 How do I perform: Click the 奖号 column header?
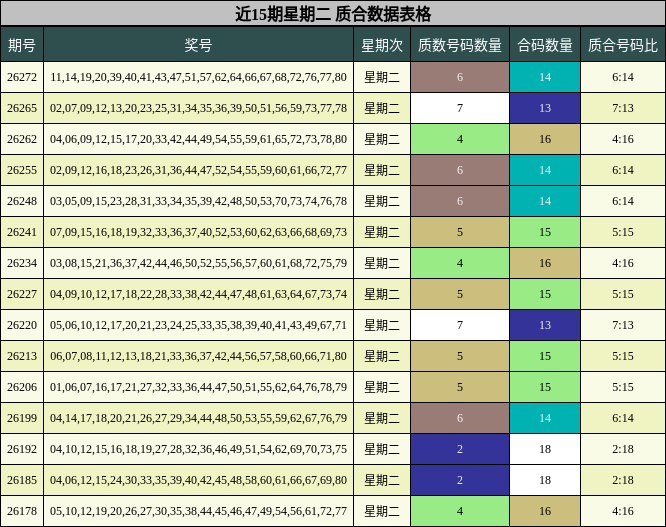(x=198, y=45)
